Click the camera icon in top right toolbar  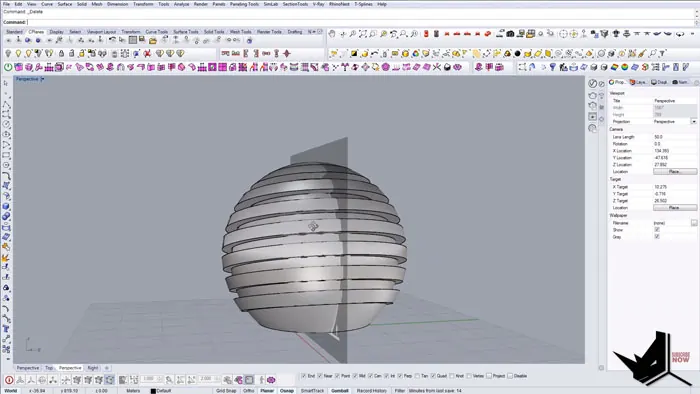[510, 33]
